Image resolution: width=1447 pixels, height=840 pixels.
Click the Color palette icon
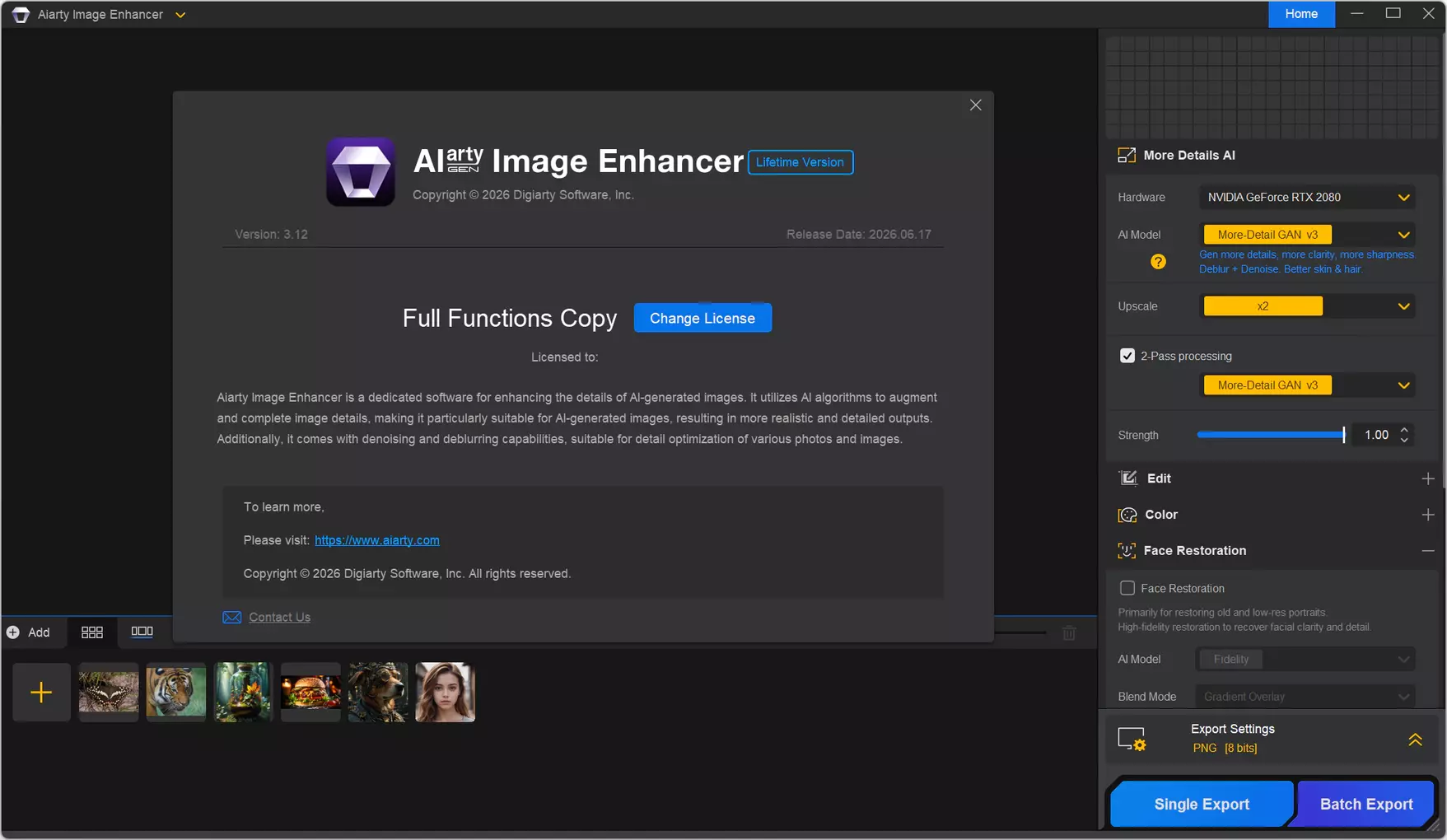[x=1127, y=515]
